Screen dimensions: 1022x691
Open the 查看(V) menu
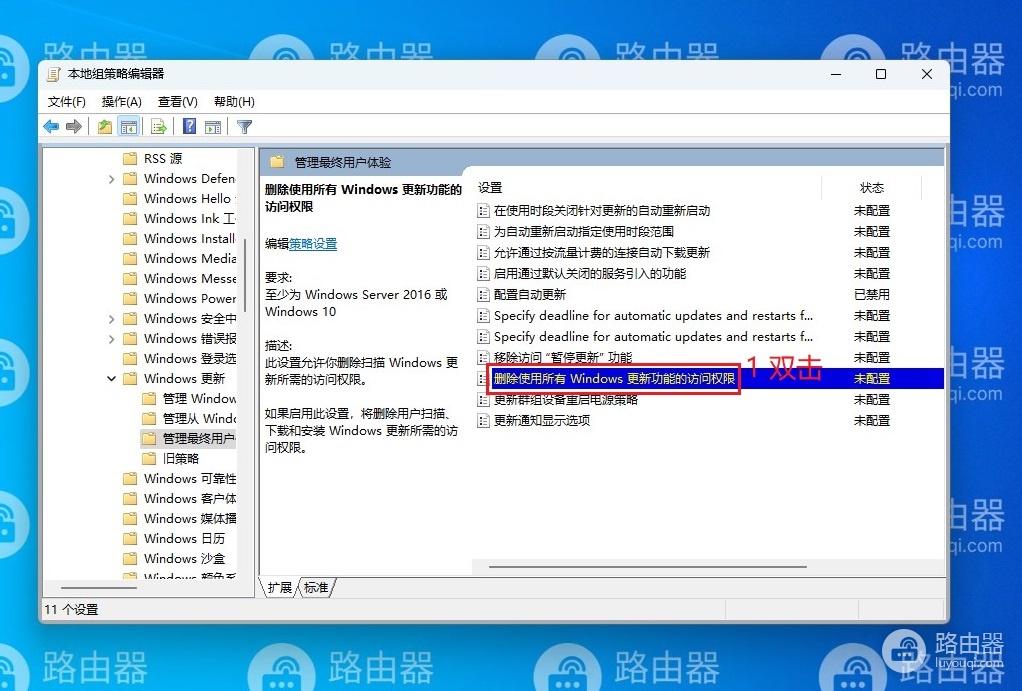178,102
